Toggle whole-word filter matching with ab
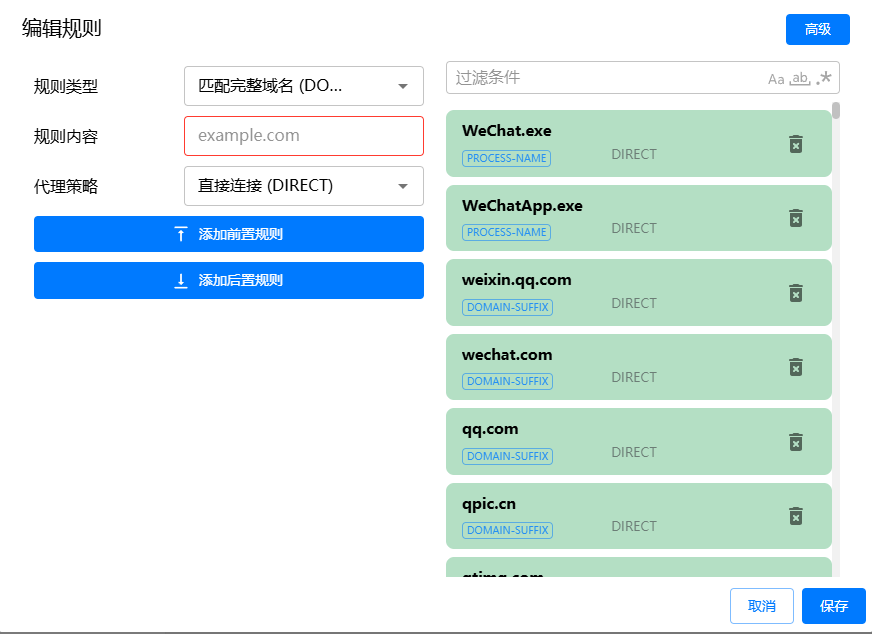This screenshot has width=872, height=634. click(802, 78)
